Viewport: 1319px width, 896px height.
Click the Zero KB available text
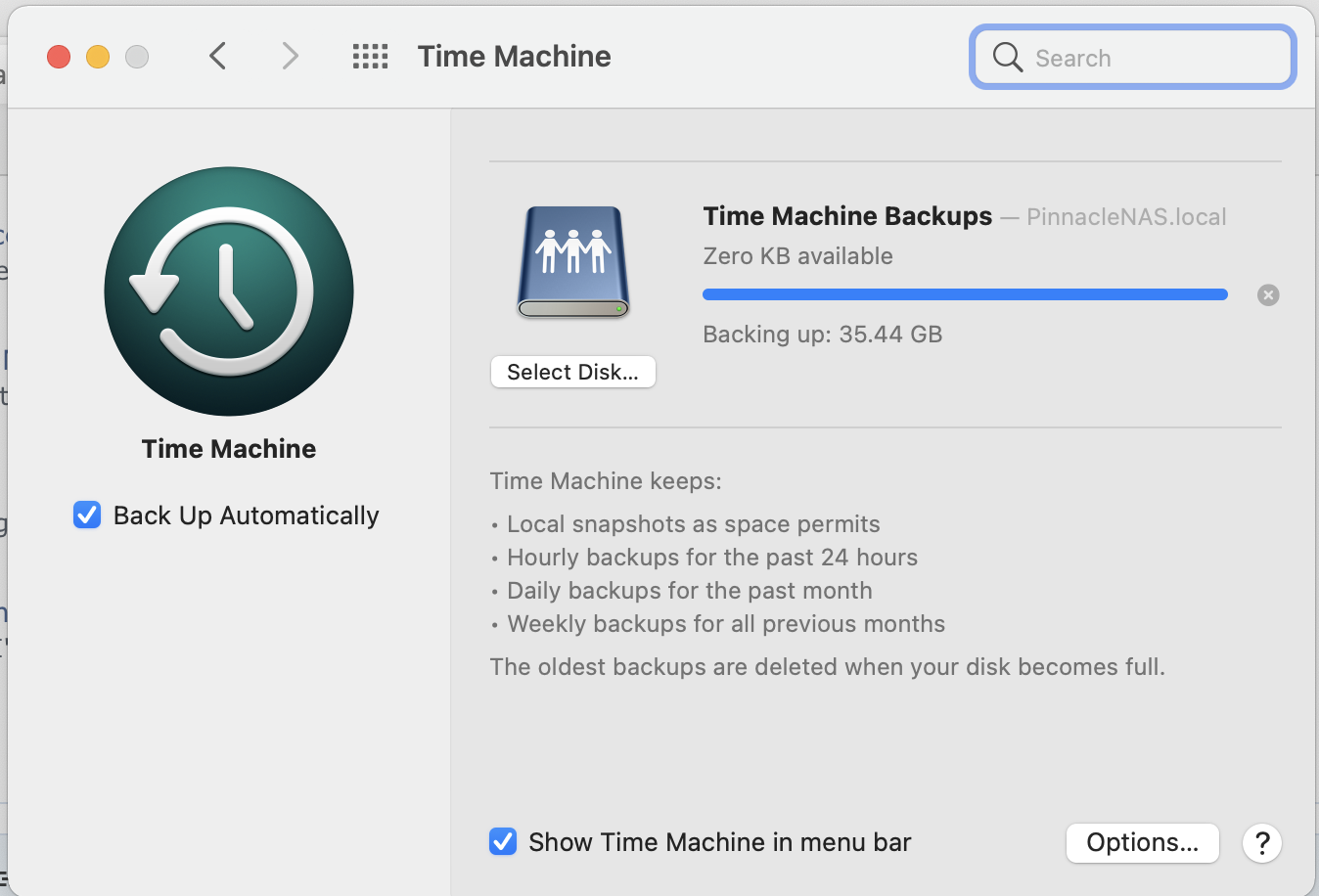(x=797, y=256)
